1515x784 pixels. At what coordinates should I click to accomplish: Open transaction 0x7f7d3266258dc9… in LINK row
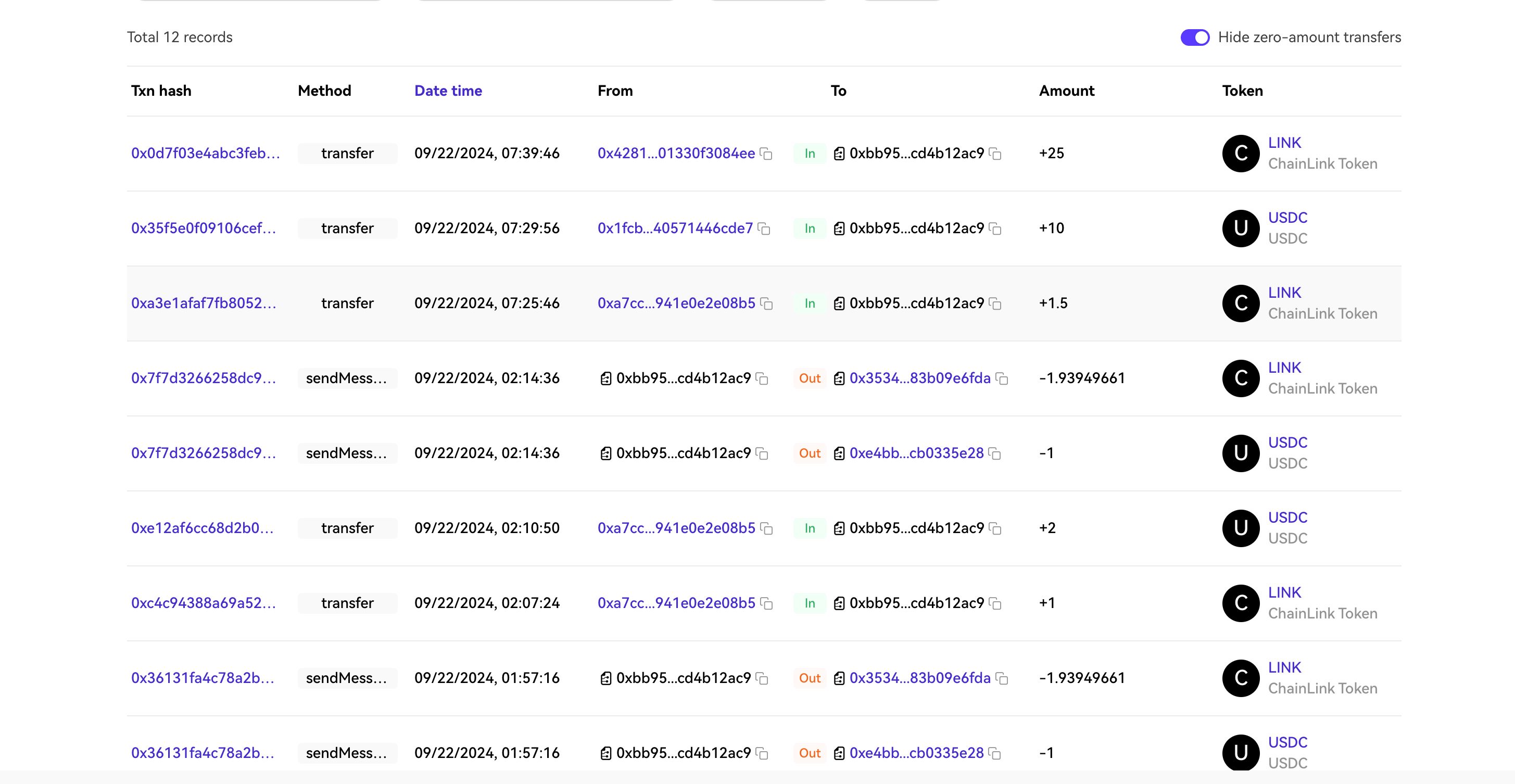click(x=204, y=378)
